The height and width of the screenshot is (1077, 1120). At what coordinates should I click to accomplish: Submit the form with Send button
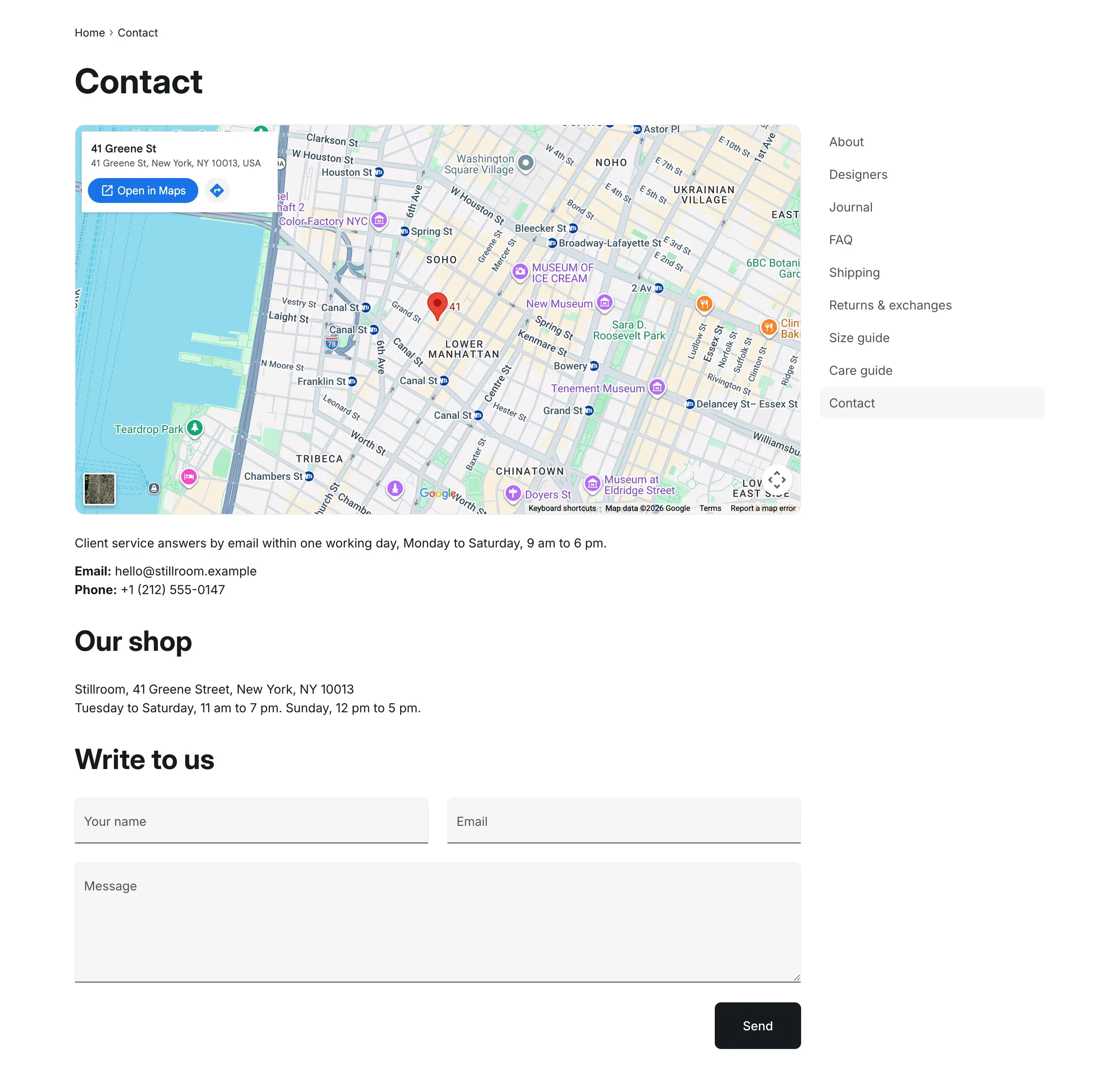click(757, 1026)
